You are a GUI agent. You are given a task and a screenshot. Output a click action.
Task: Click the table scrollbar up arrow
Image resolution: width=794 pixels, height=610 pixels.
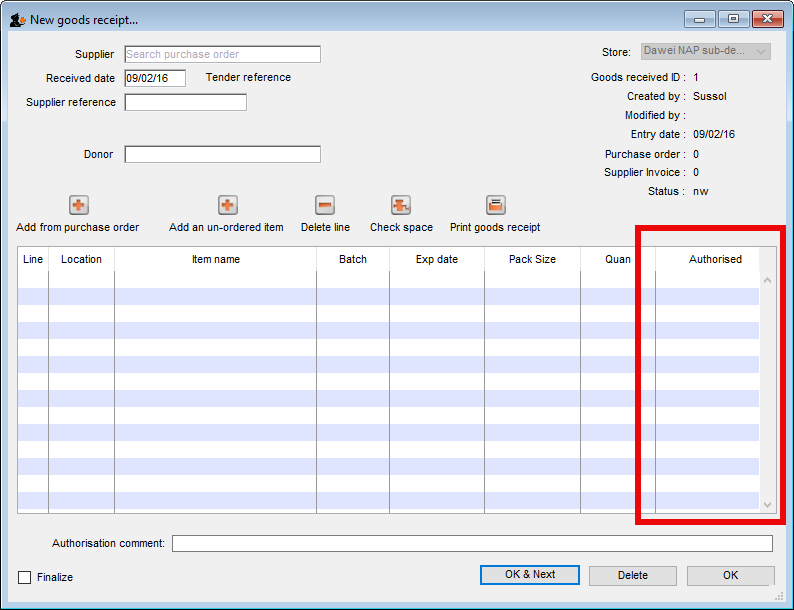click(768, 281)
